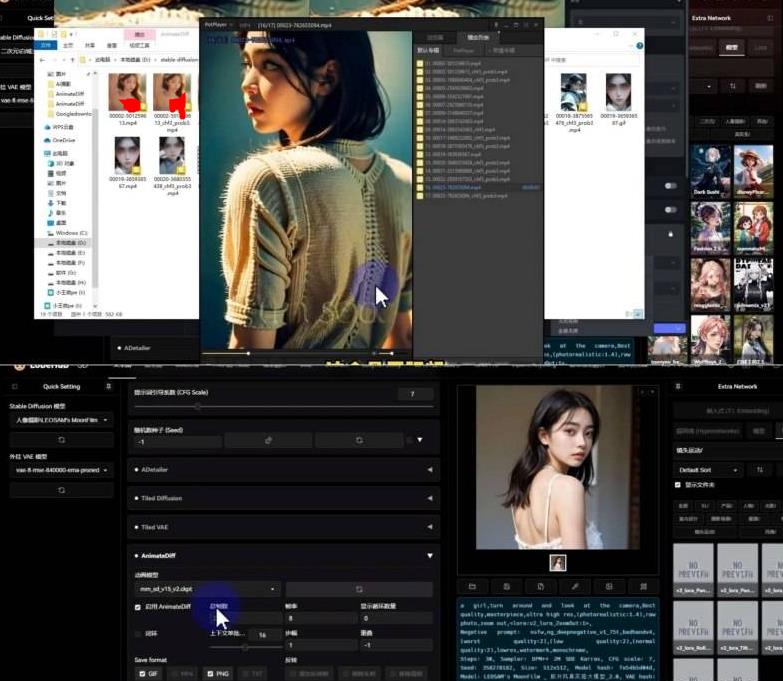Switch to the playlist tab in PotPlayer panel
The width and height of the screenshot is (783, 681).
click(478, 37)
